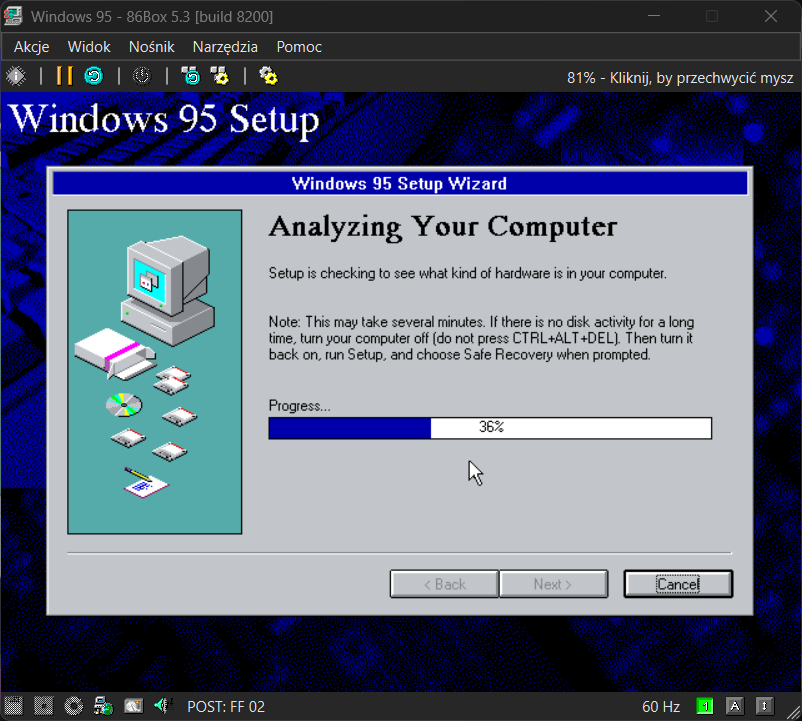This screenshot has width=802, height=721.
Task: Click the hard disk status bar icon
Action: coord(133,707)
